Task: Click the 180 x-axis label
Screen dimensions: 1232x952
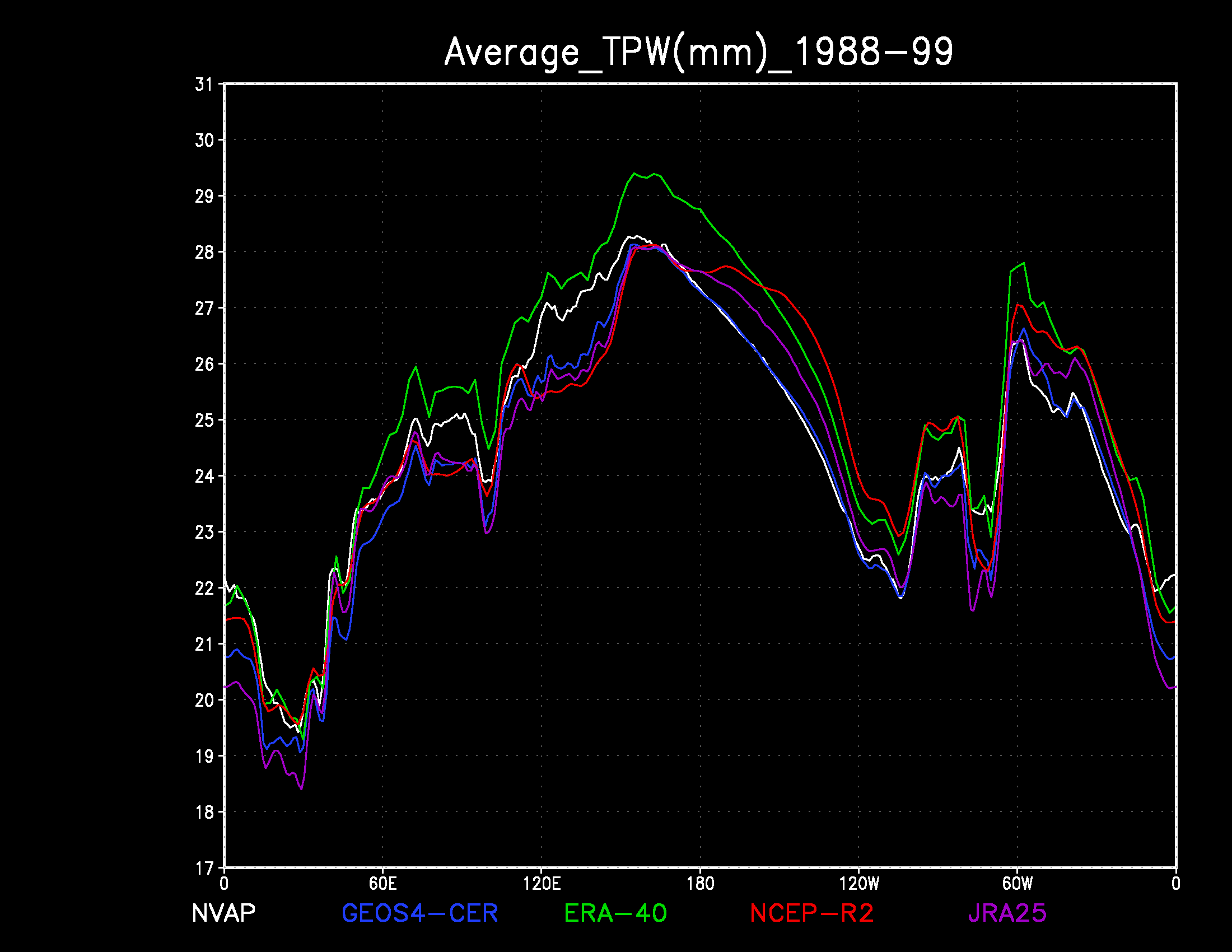Action: [700, 883]
